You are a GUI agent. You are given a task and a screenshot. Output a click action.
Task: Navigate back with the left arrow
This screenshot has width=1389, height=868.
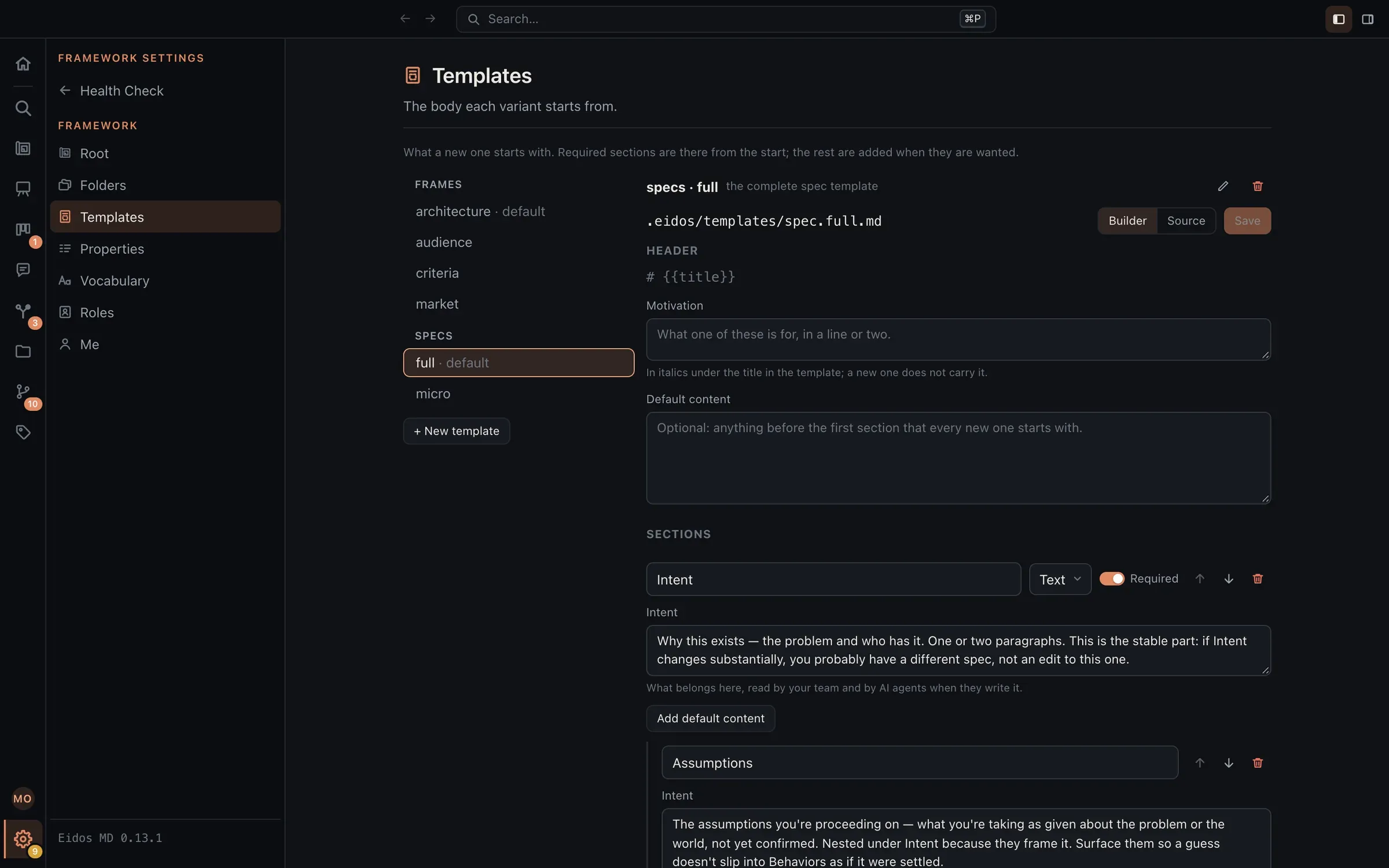tap(405, 19)
